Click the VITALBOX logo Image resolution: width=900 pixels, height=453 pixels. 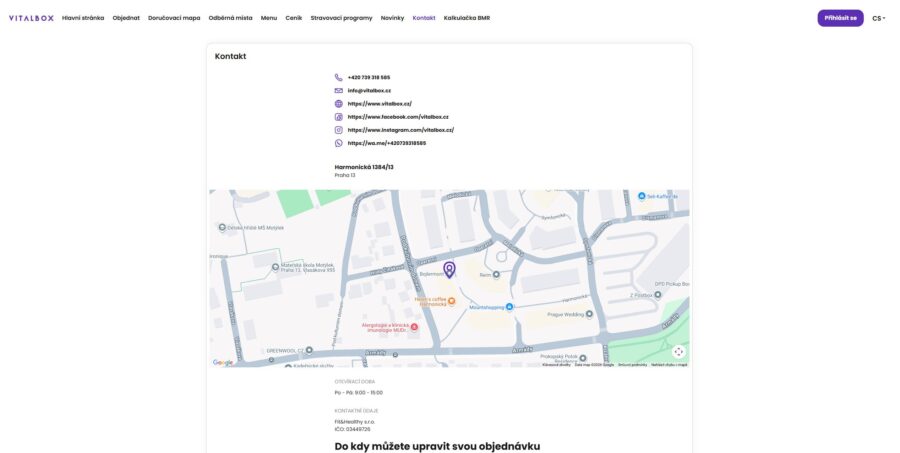pyautogui.click(x=31, y=18)
